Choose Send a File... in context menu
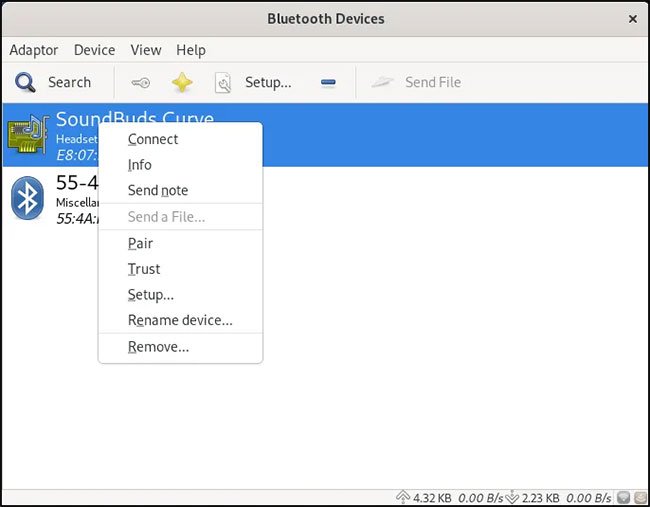Screen dimensions: 650x507 pos(180,217)
